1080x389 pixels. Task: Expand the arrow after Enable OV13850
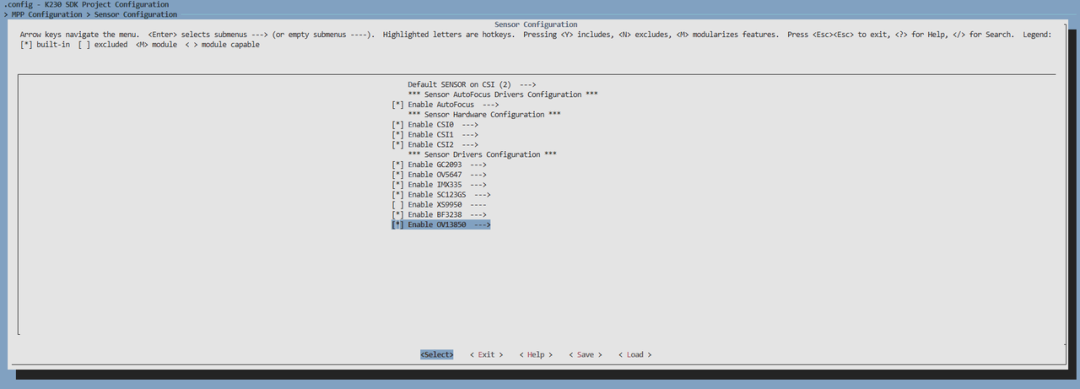click(x=482, y=224)
